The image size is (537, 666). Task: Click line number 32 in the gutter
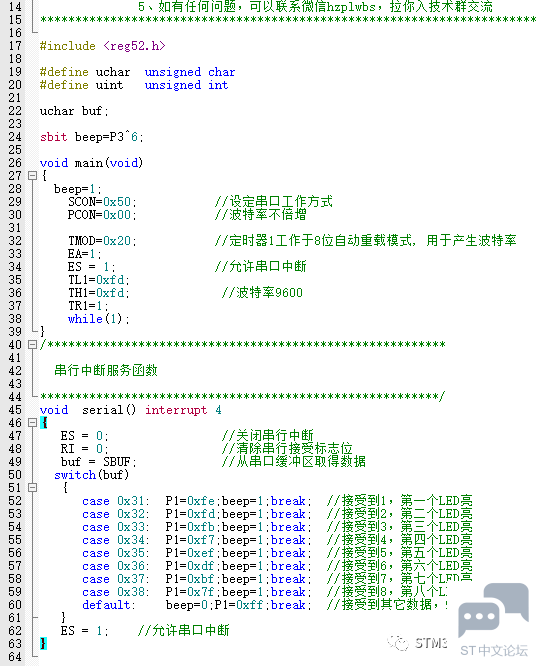pos(15,241)
